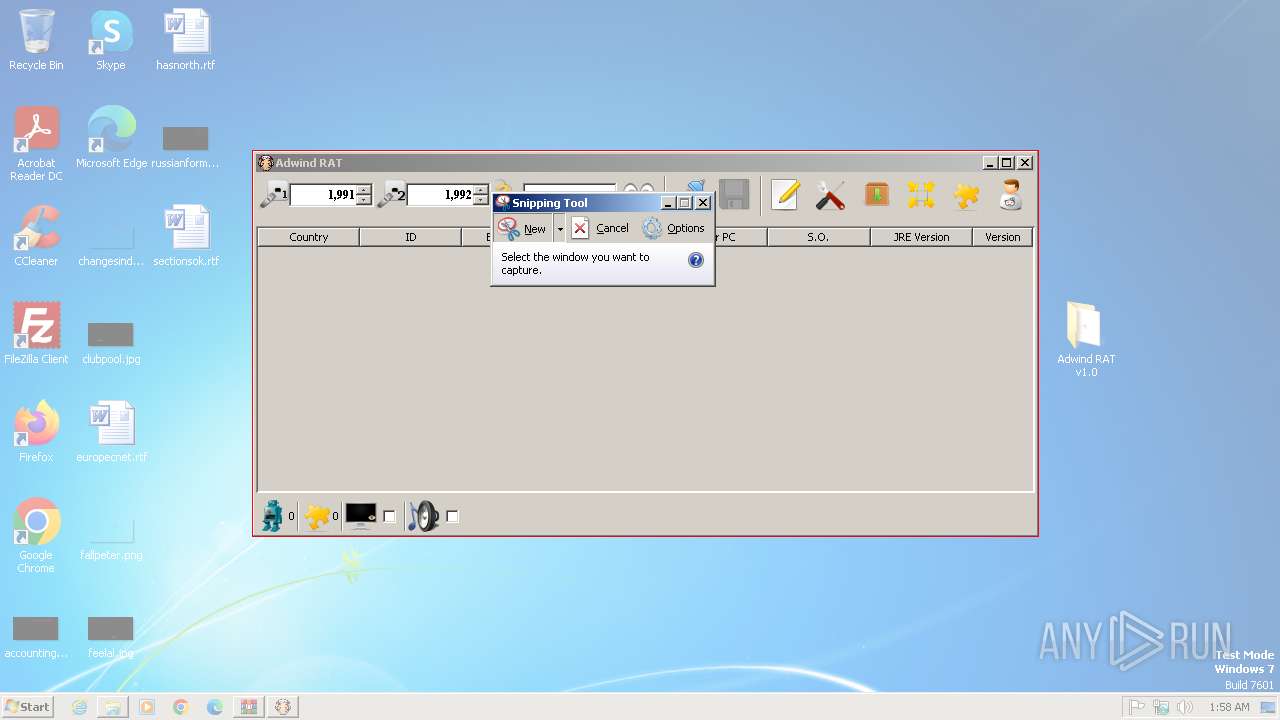Open the hasnorth.rtf file
This screenshot has width=1280, height=720.
[x=186, y=41]
